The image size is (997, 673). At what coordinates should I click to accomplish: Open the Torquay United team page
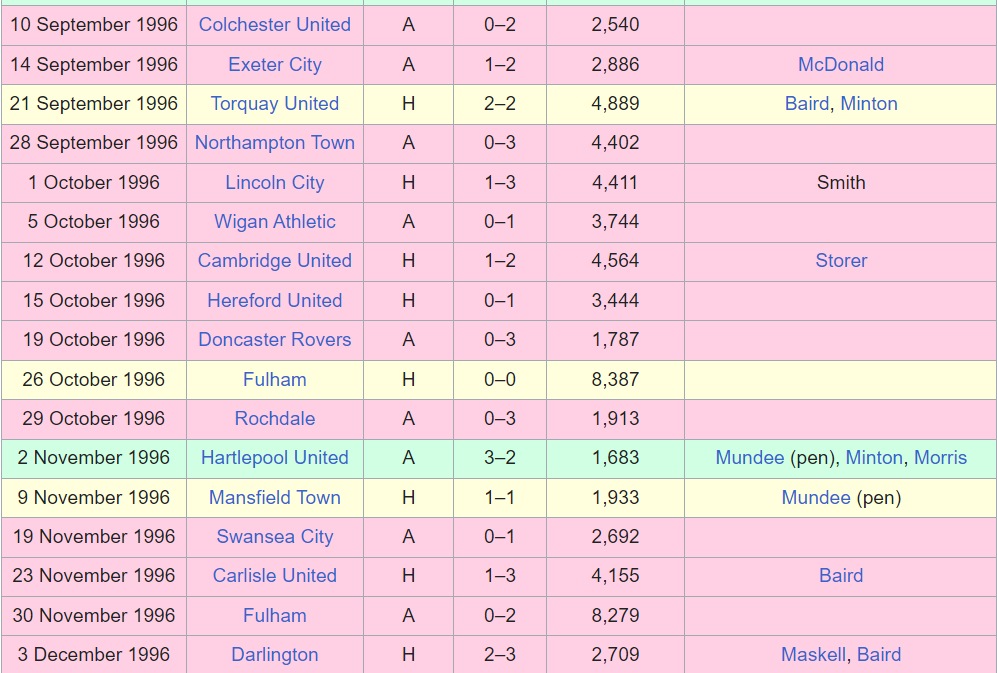275,104
